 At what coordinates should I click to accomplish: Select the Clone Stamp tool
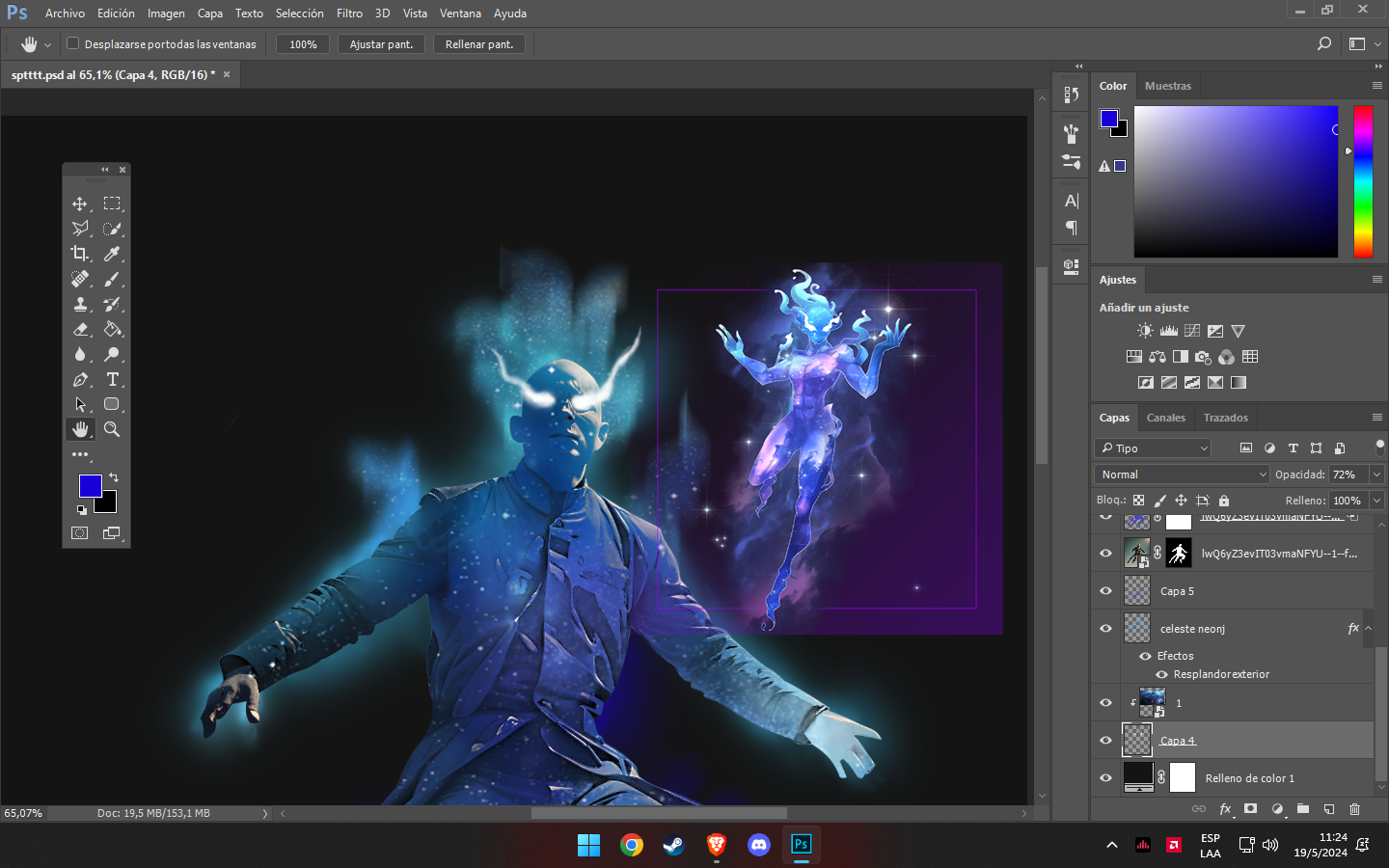[80, 304]
